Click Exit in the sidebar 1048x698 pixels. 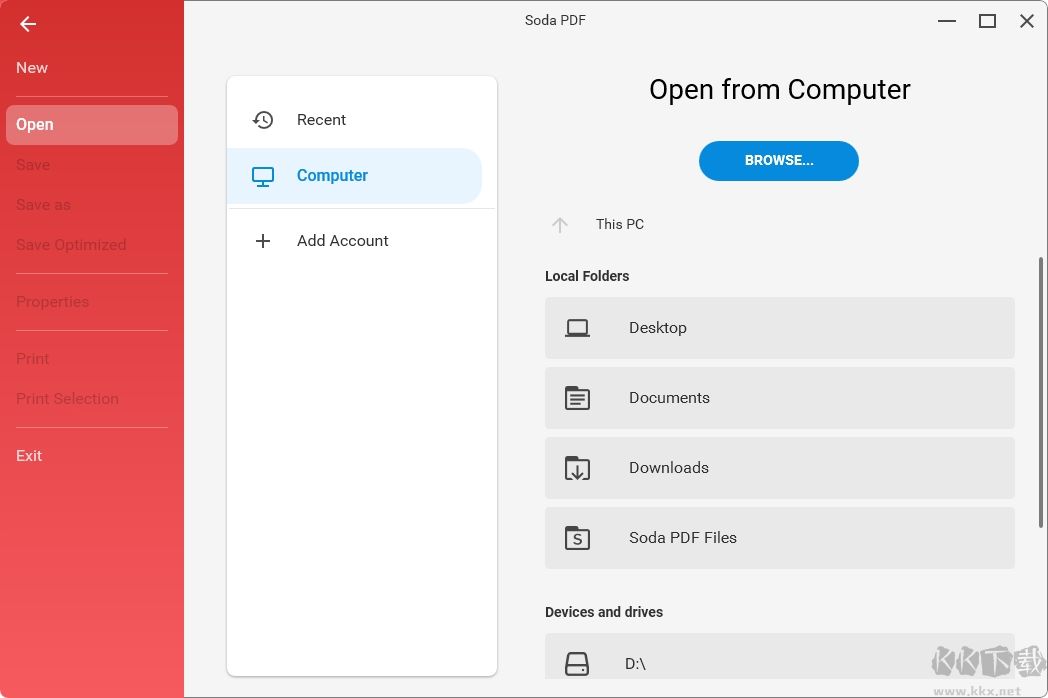tap(29, 455)
